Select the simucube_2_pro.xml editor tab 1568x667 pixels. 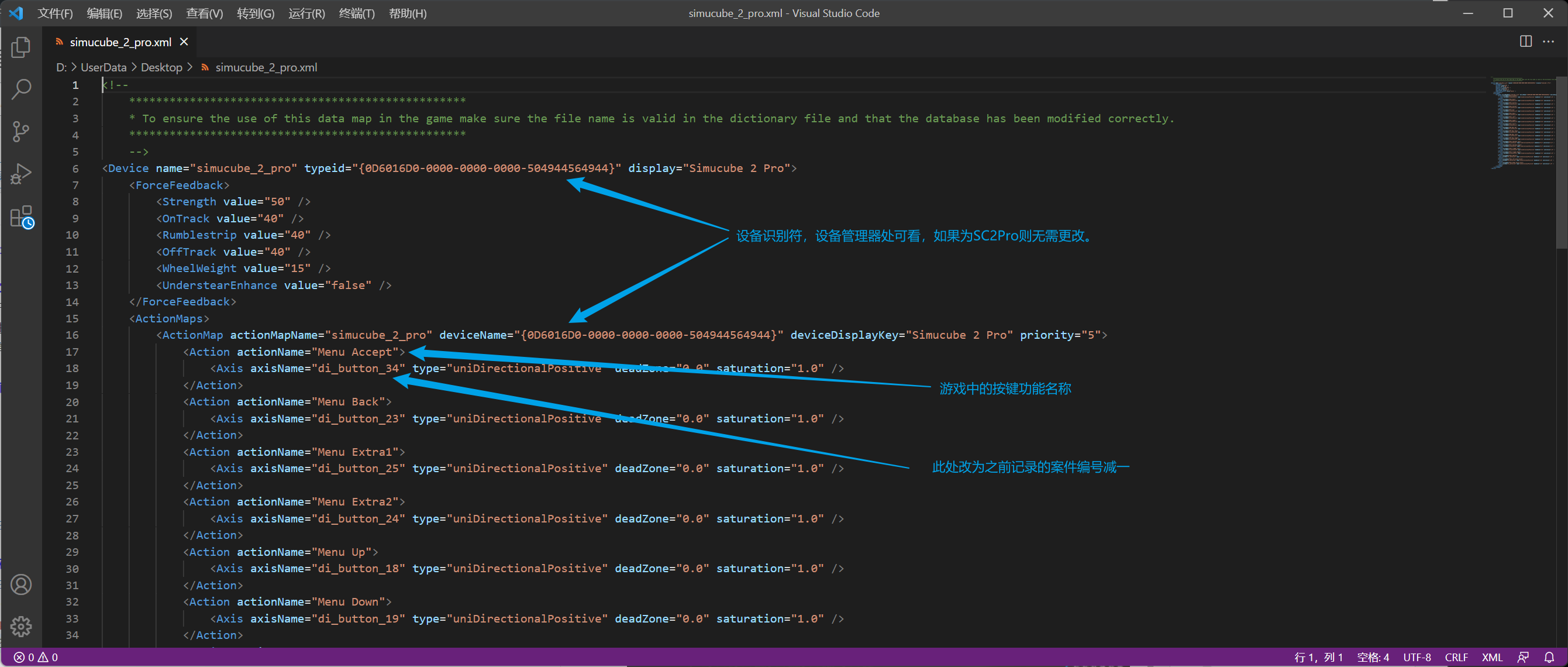[120, 42]
